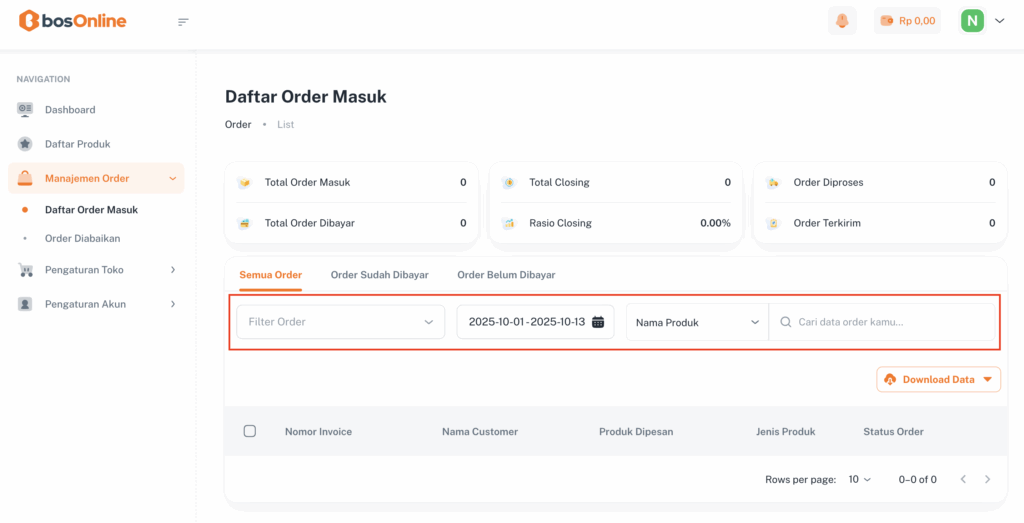Open notifications bell icon
This screenshot has width=1024, height=523.
pos(842,21)
